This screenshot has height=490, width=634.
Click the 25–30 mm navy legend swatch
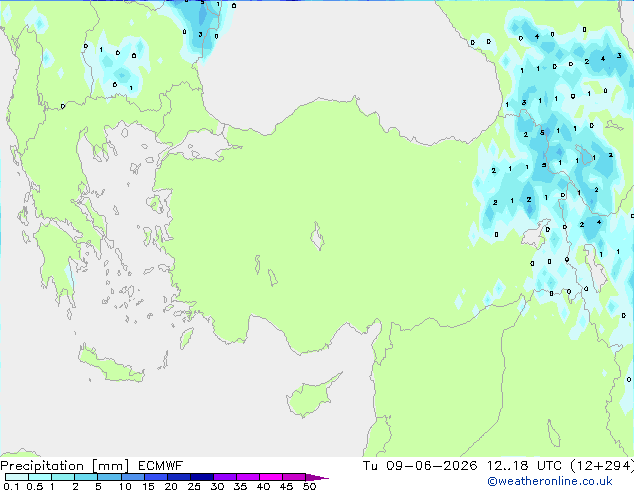point(202,477)
